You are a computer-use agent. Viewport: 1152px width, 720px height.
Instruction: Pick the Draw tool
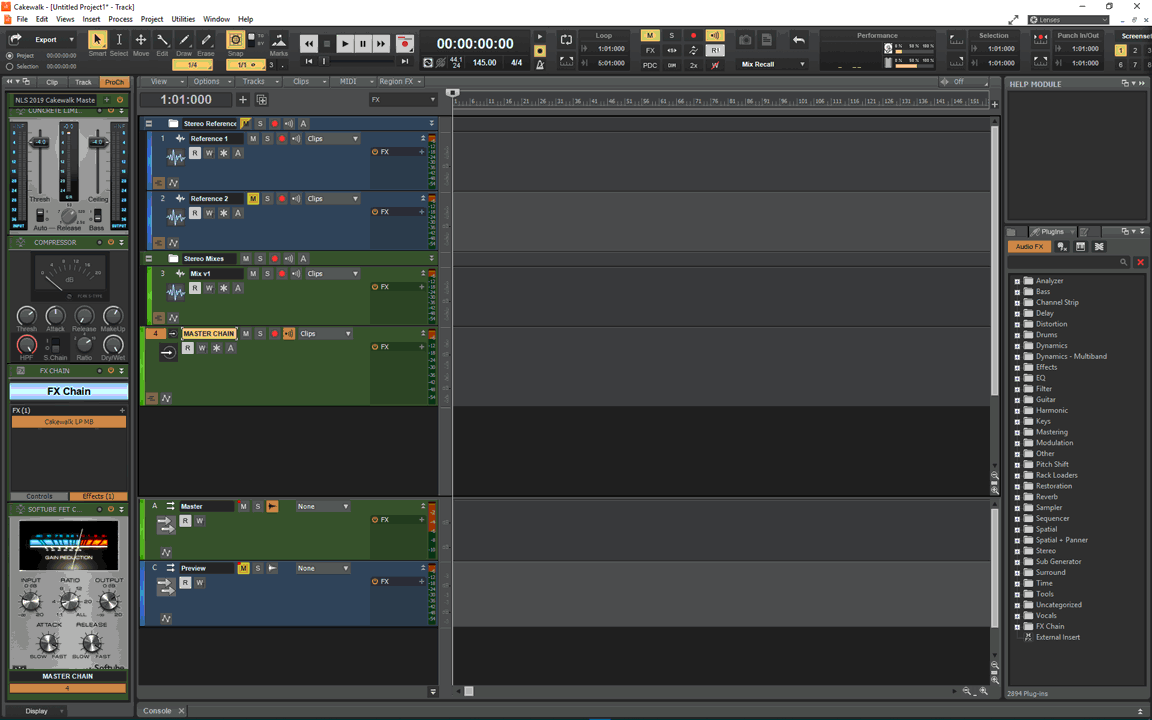184,40
